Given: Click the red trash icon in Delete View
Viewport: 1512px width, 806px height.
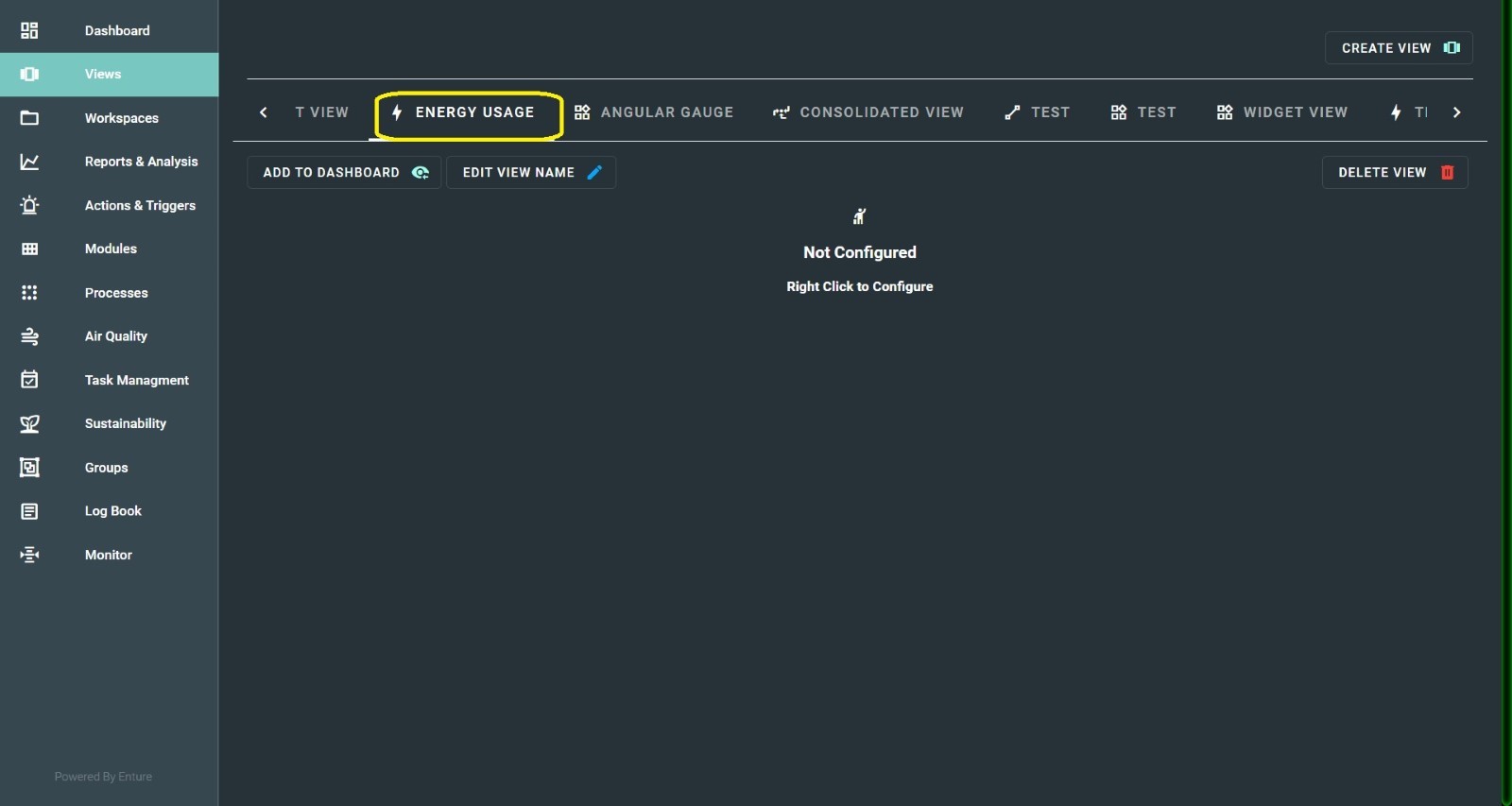Looking at the screenshot, I should point(1447,172).
